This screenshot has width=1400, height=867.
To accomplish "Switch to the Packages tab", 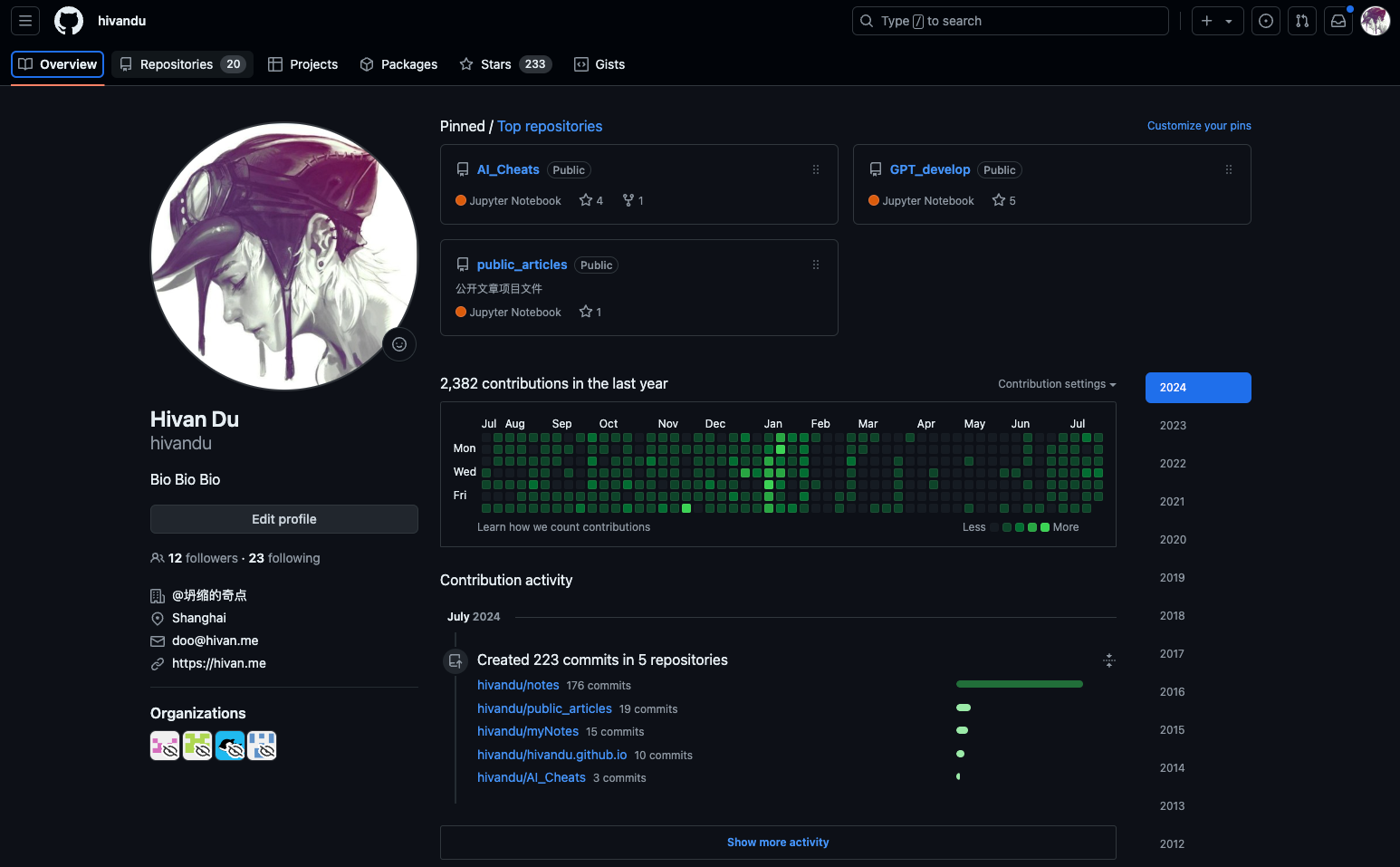I will [398, 64].
